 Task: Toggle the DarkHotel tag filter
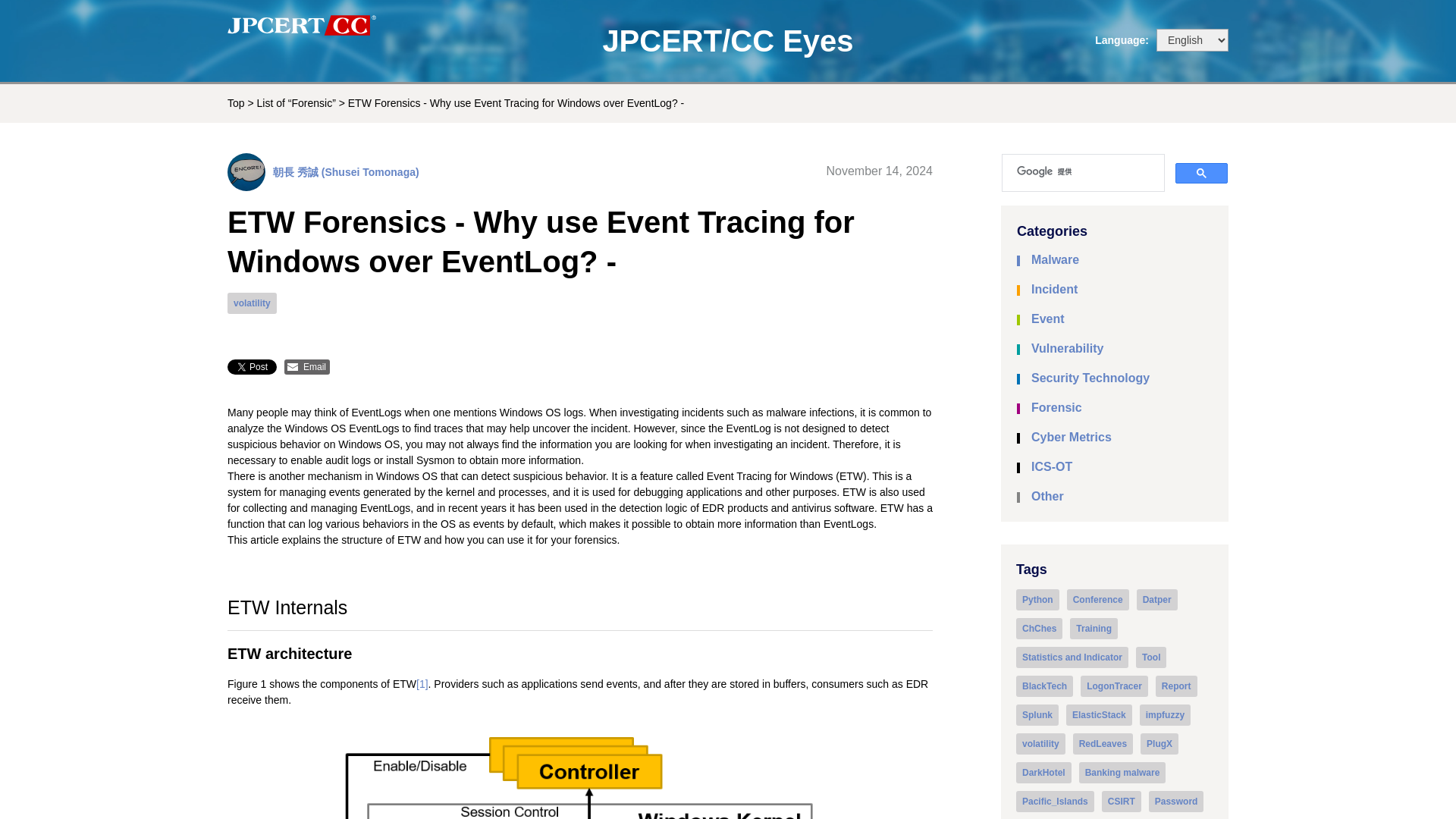click(1043, 772)
